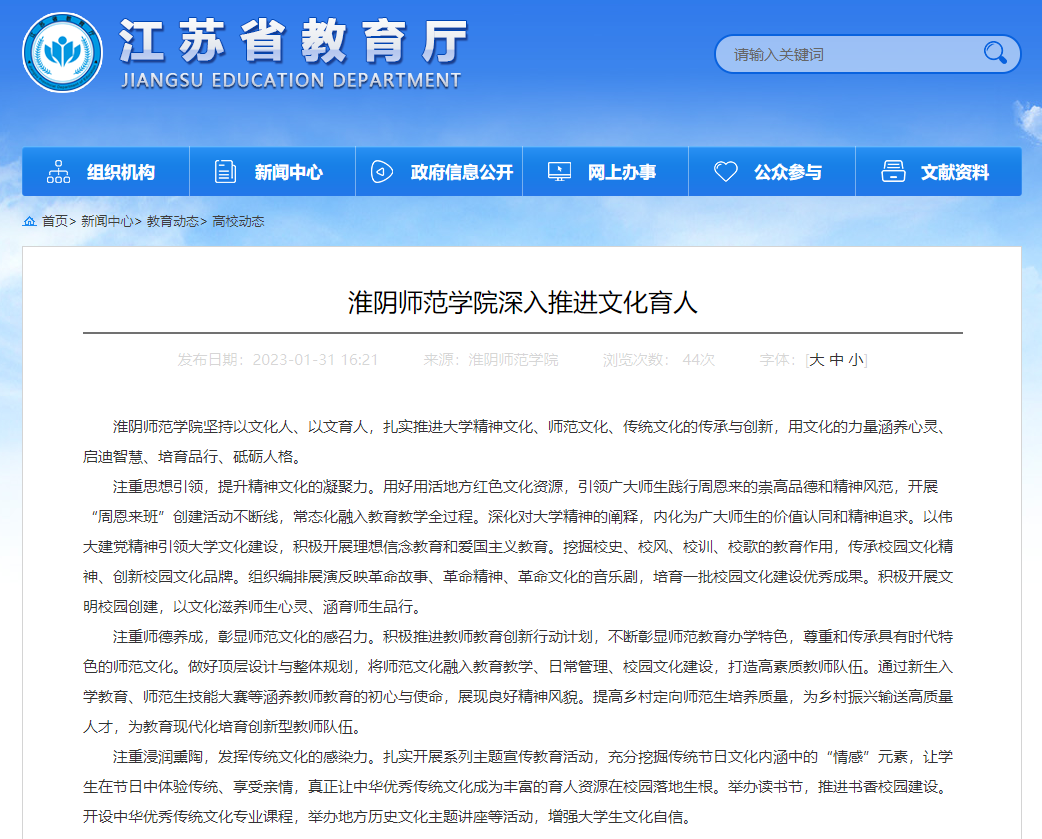The height and width of the screenshot is (839, 1042).
Task: Click the paragraph starting 注重浸润熏陶
Action: 518,787
